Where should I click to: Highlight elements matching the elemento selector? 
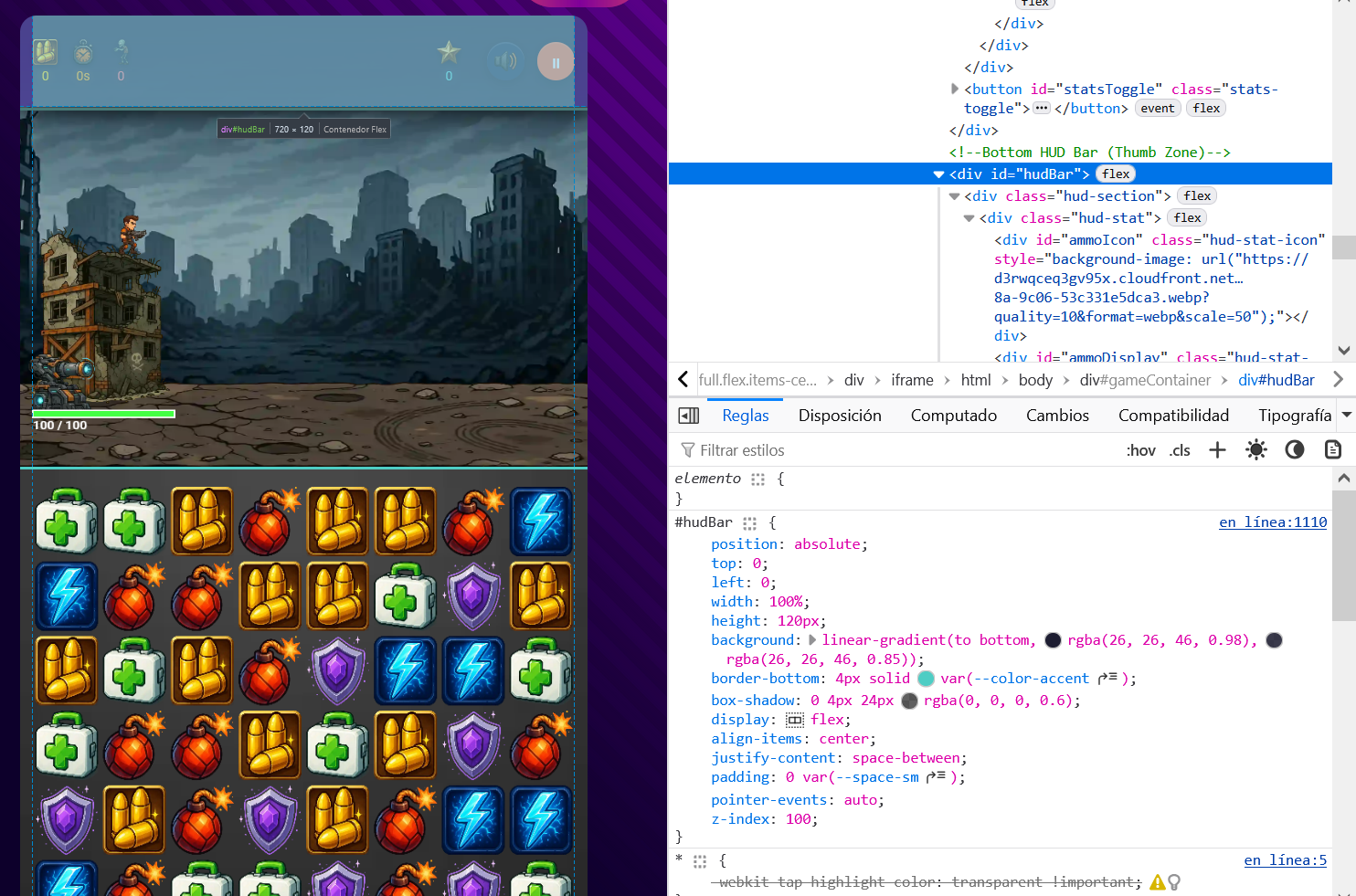[x=757, y=479]
